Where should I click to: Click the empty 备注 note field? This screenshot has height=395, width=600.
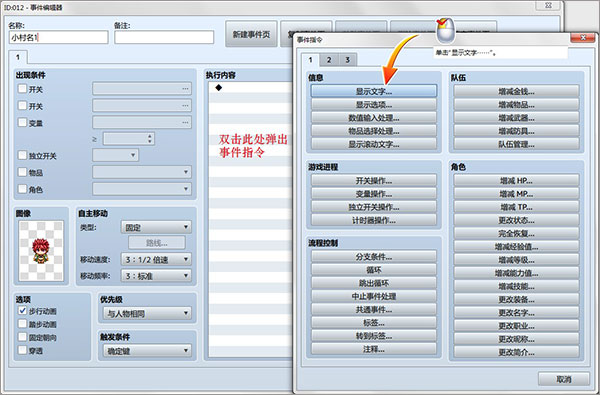(164, 37)
